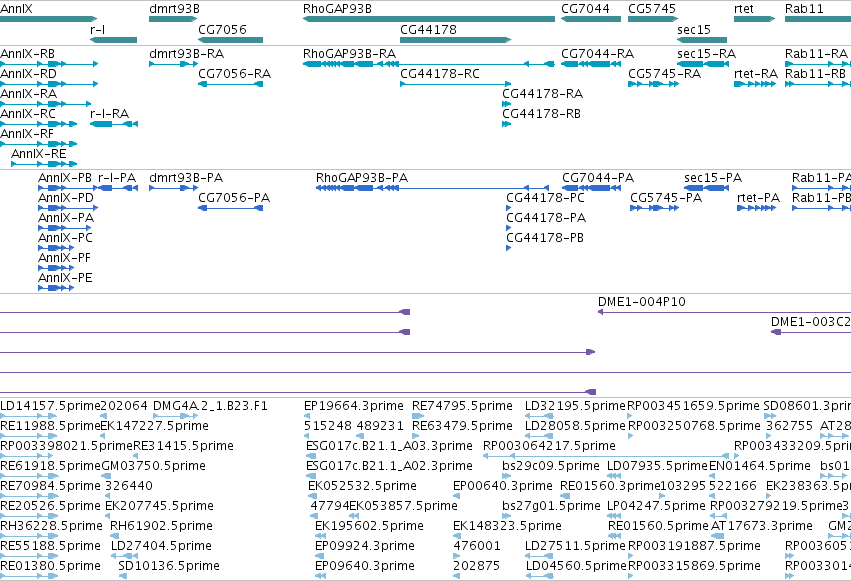Open EST EP19664.3prime
This screenshot has width=851, height=581.
[354, 406]
